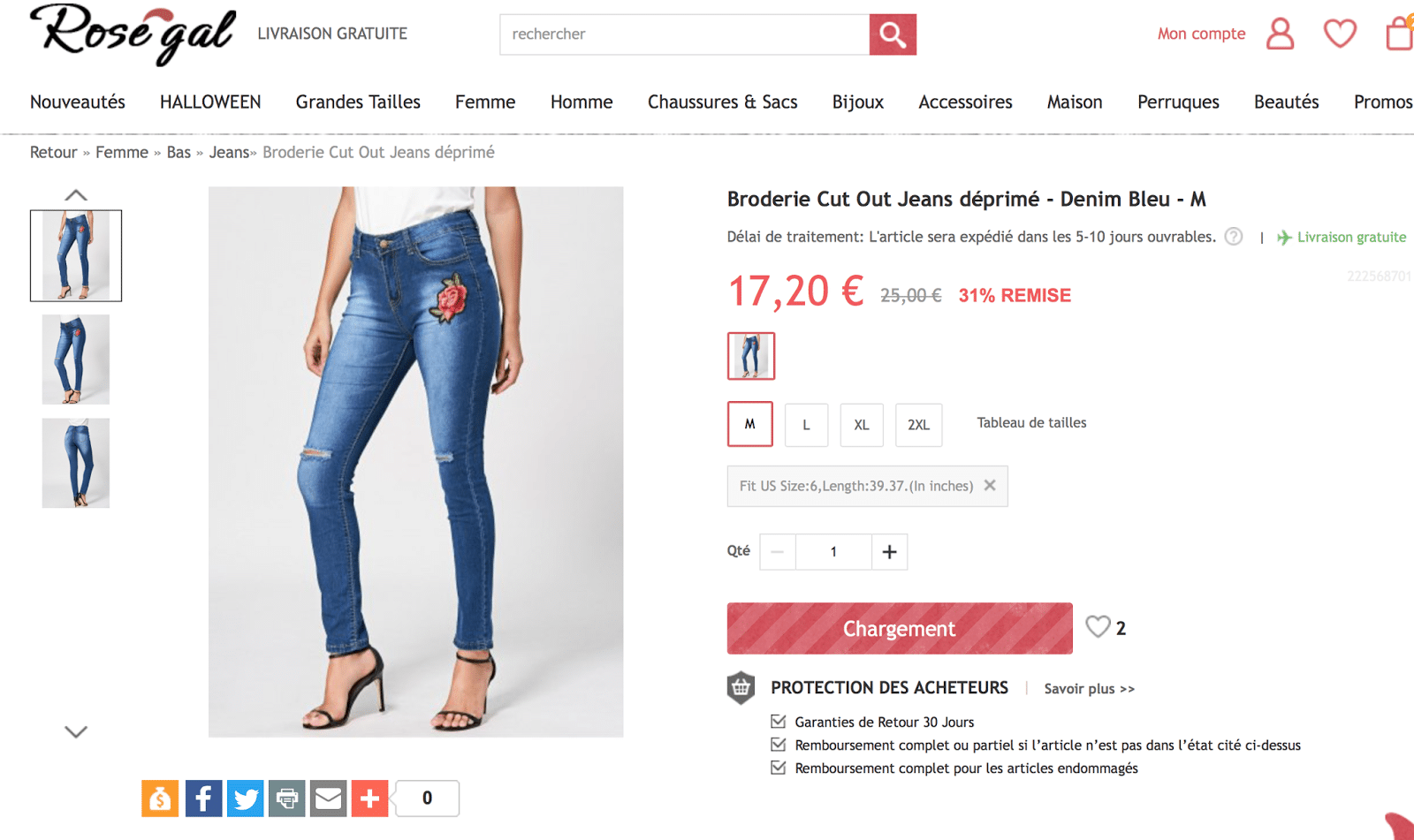The width and height of the screenshot is (1414, 840).
Task: Click the Chargement button
Action: point(899,628)
